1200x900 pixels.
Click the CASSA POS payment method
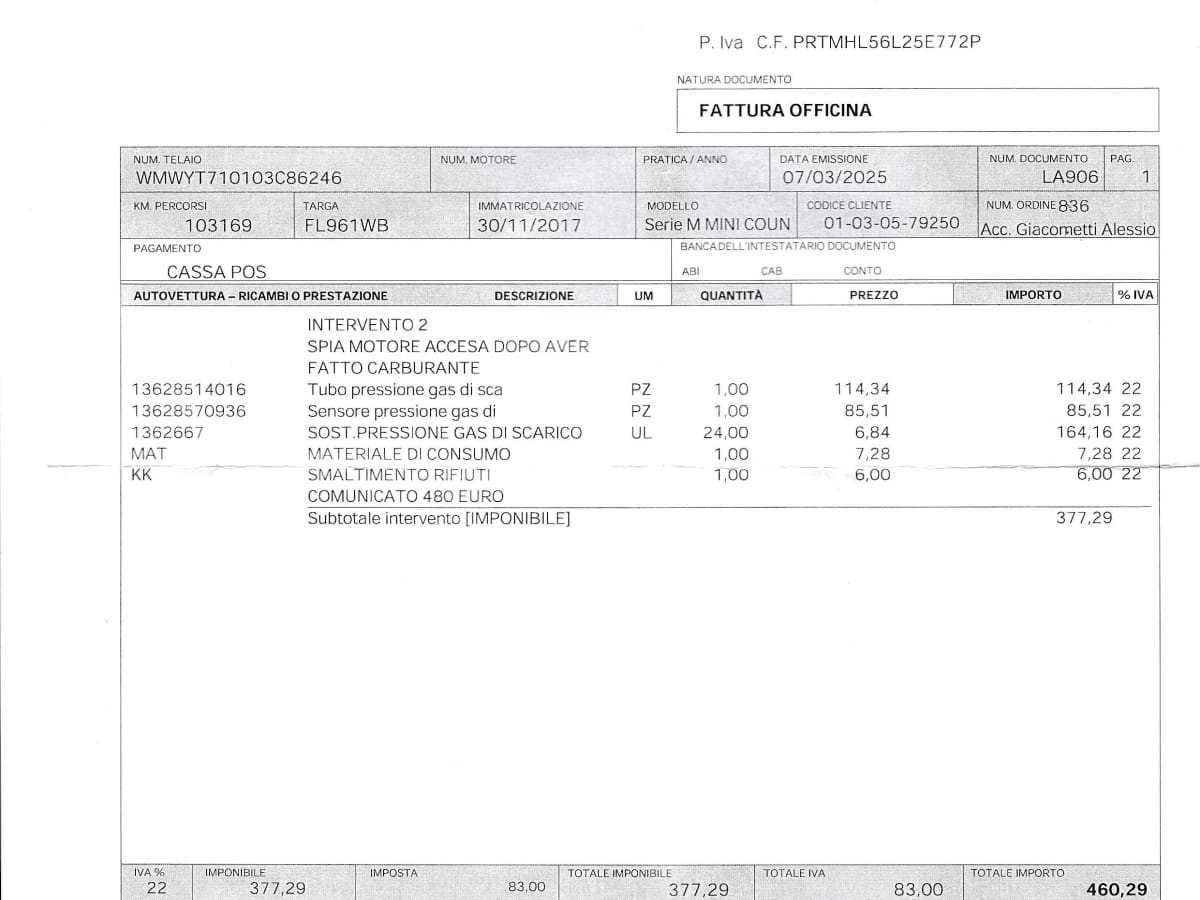click(x=216, y=272)
